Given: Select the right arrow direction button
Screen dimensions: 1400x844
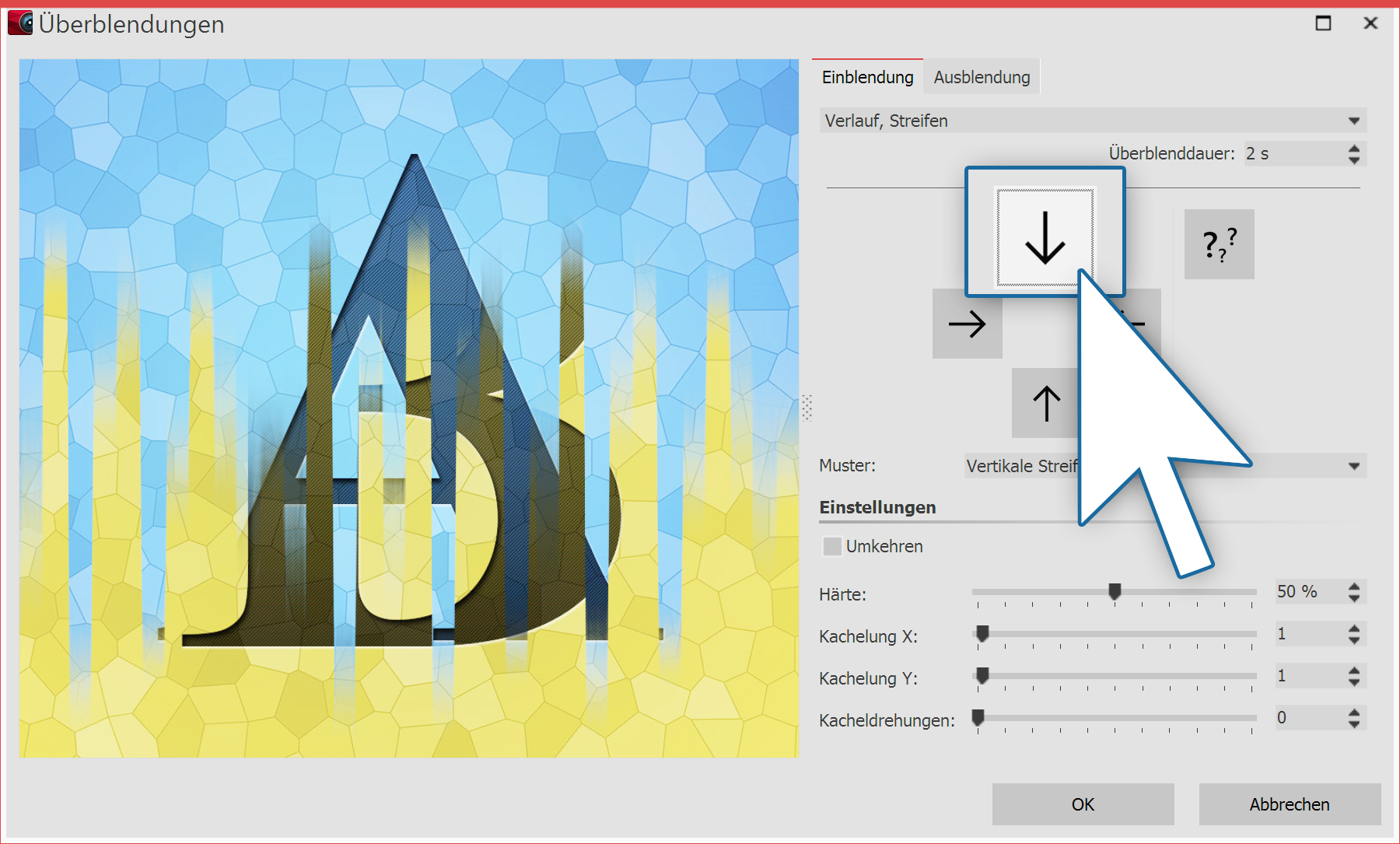Looking at the screenshot, I should (x=967, y=324).
